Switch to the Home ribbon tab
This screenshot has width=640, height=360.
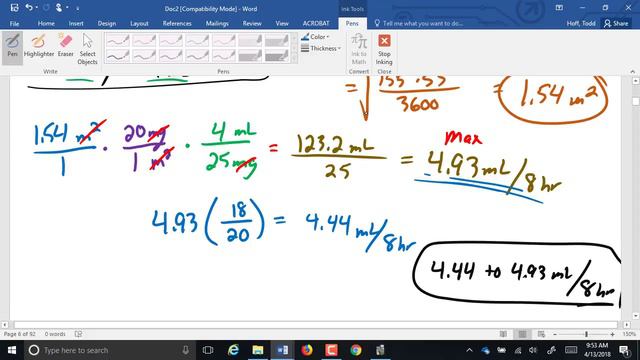46,24
